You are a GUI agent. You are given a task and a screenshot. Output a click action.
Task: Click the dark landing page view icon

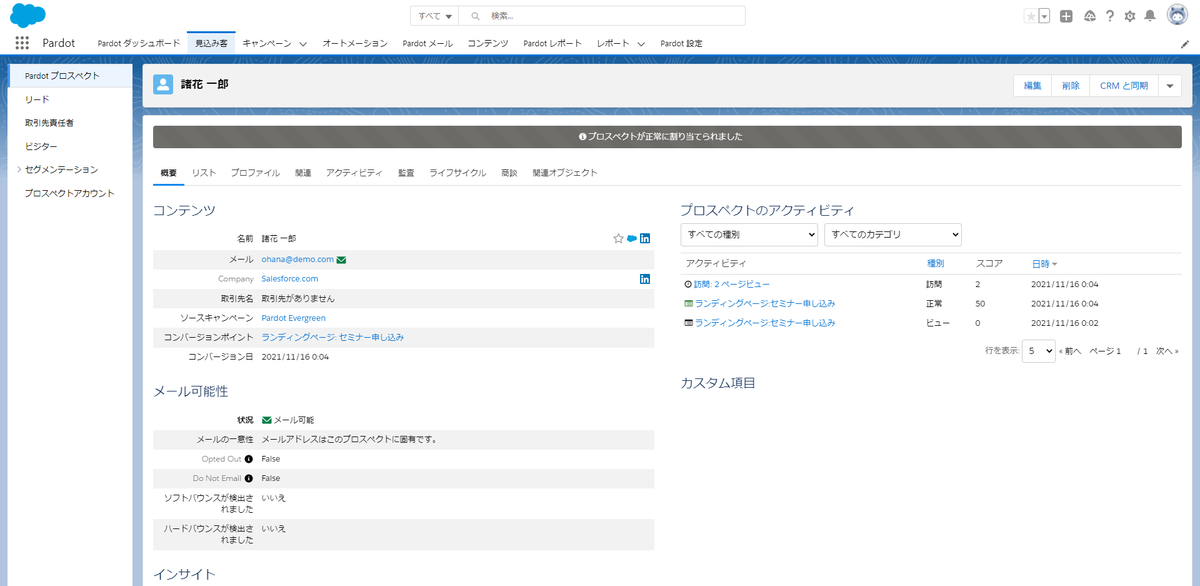(x=688, y=323)
